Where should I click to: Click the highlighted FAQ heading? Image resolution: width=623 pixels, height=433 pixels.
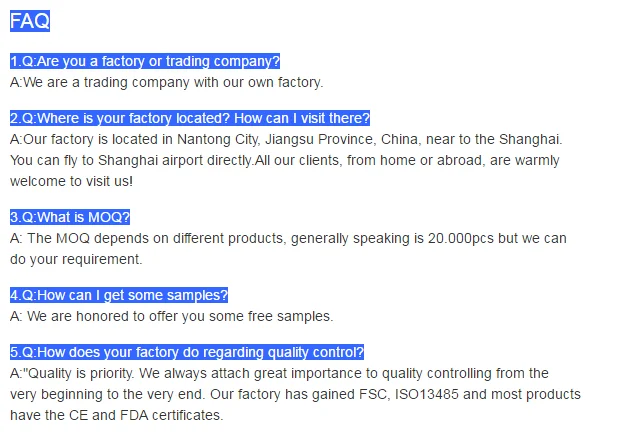pos(29,20)
